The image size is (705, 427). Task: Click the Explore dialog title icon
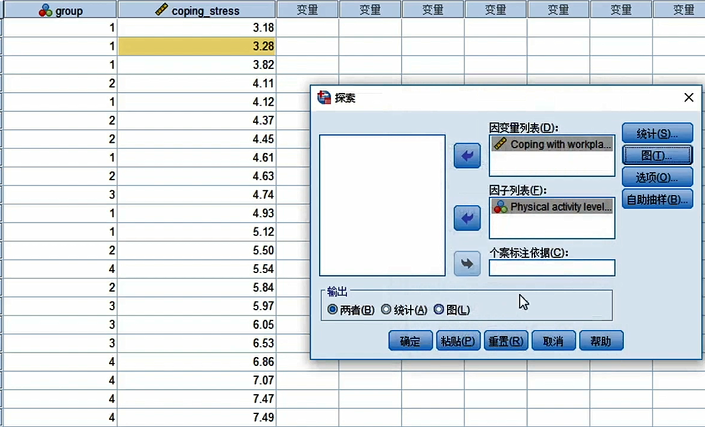tap(324, 97)
